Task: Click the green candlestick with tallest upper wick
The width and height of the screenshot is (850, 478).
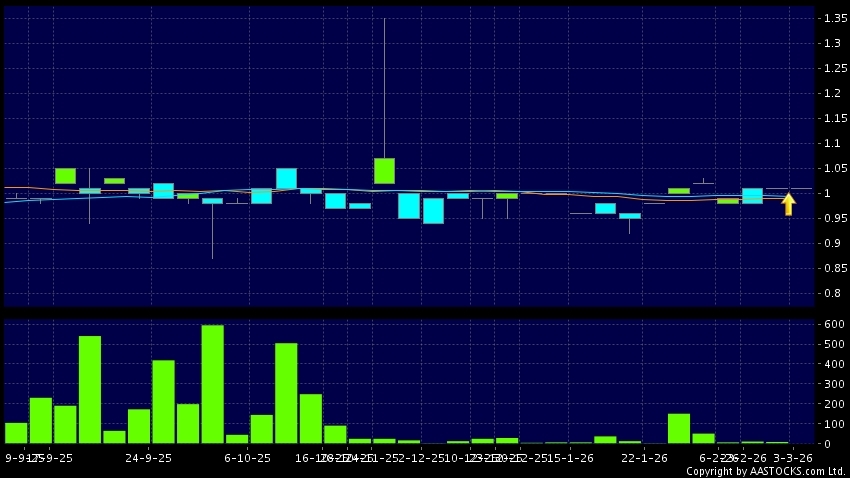Action: click(x=385, y=170)
